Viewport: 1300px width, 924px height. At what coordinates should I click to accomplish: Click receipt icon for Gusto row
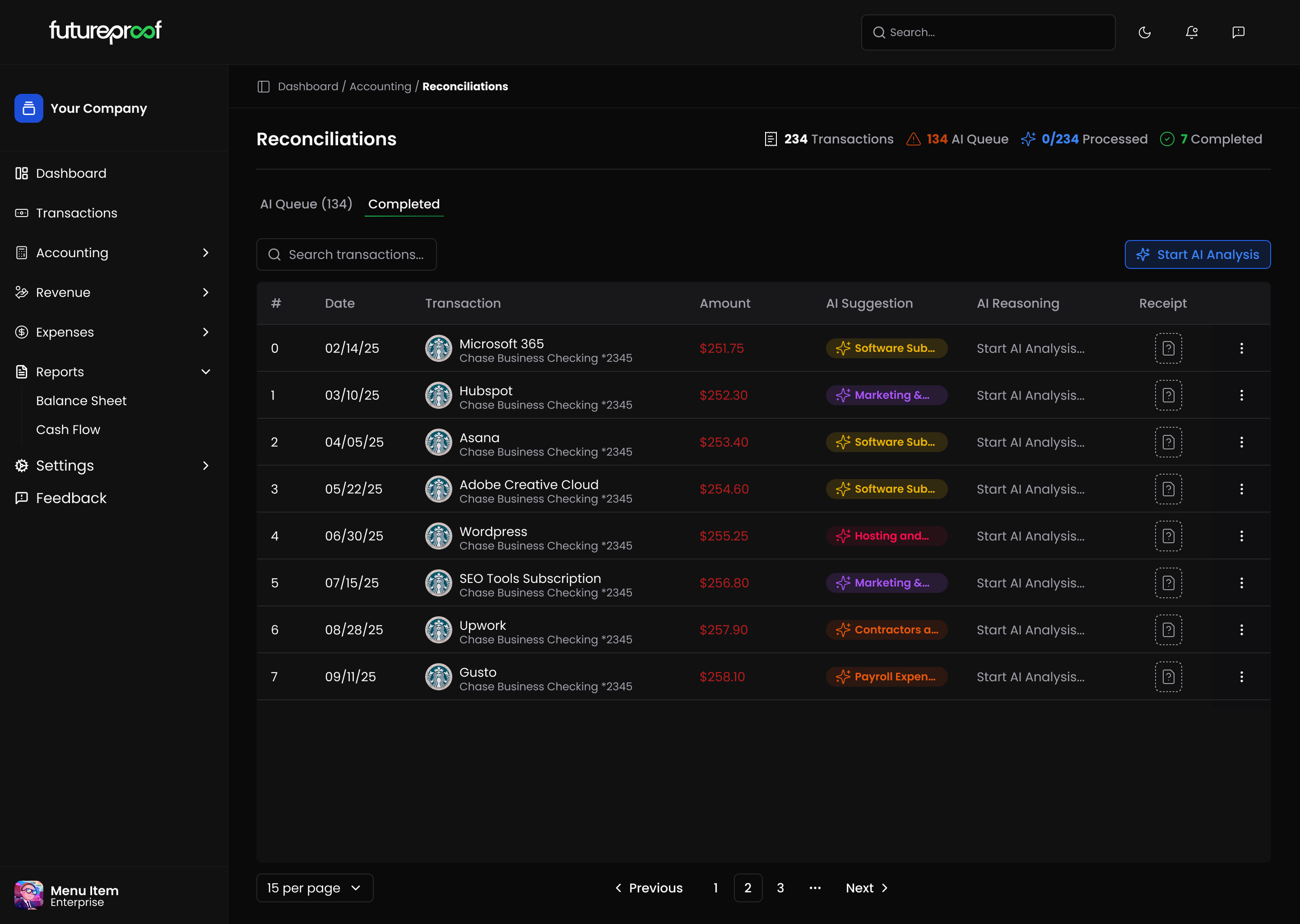coord(1168,676)
